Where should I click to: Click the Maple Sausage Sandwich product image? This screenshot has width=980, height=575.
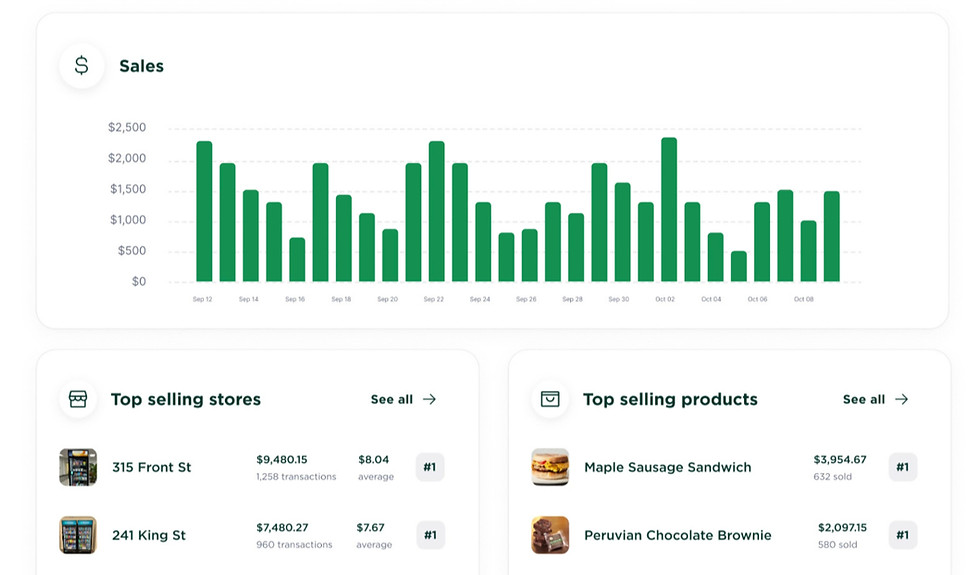[550, 467]
